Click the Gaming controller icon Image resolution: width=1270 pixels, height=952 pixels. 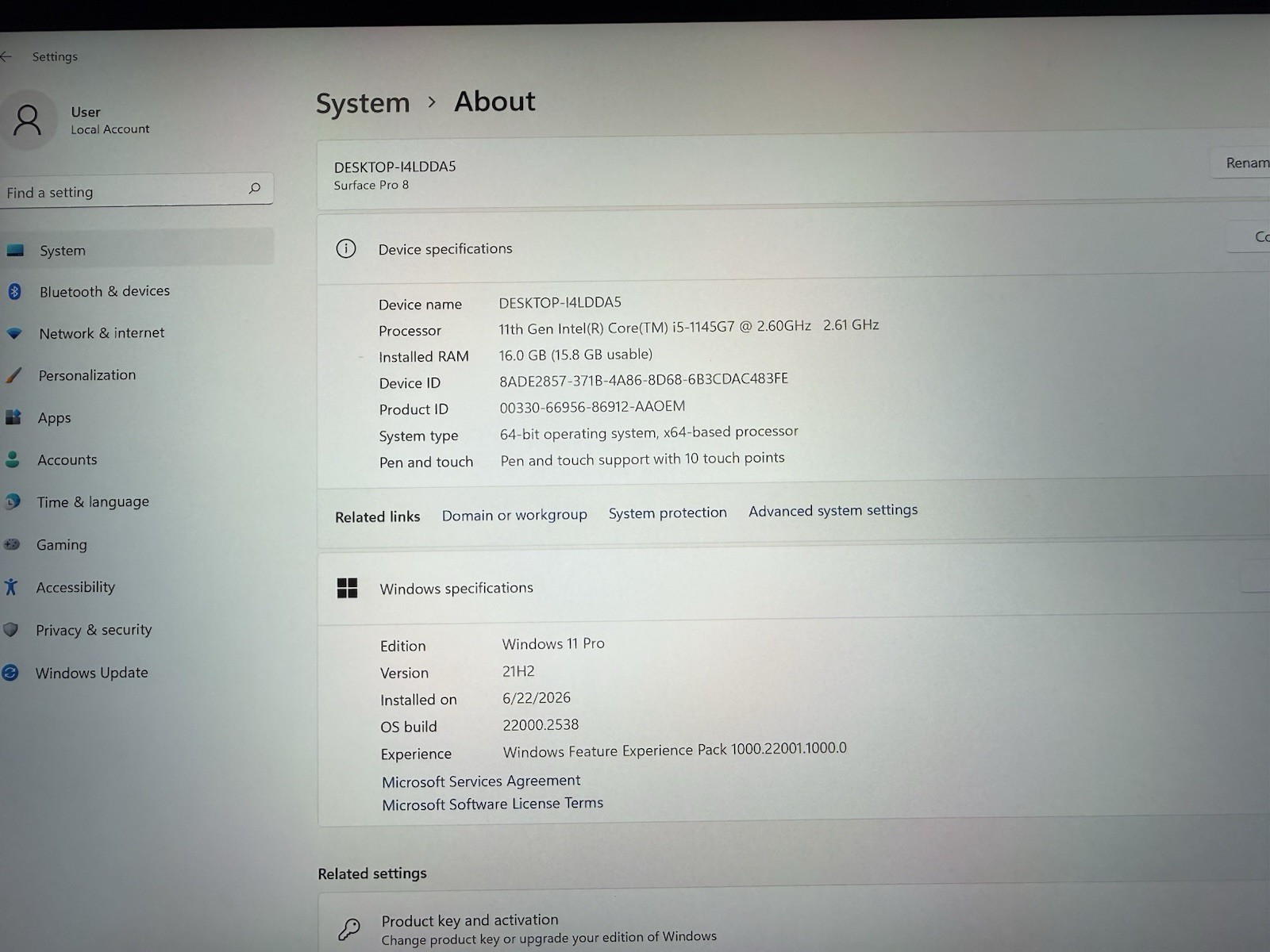click(11, 544)
